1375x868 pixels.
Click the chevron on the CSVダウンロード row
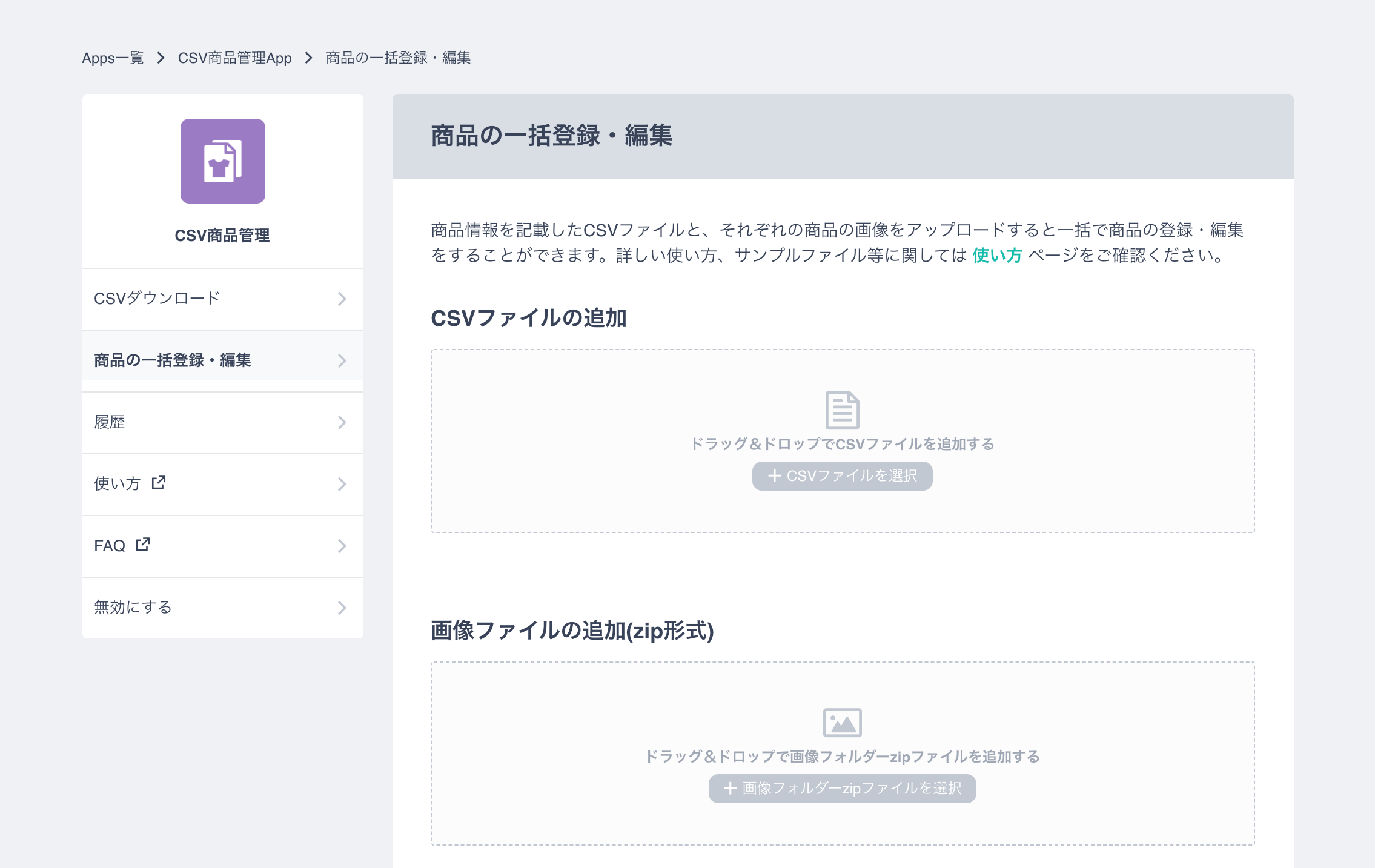click(342, 299)
